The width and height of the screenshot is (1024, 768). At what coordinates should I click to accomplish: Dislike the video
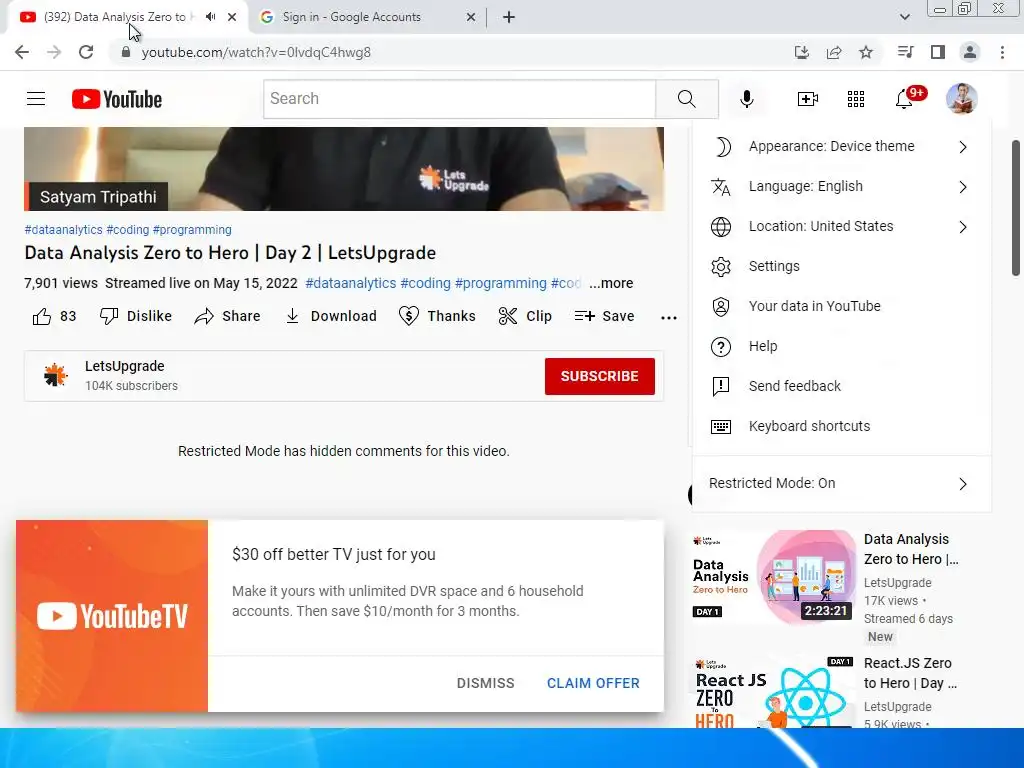[136, 316]
